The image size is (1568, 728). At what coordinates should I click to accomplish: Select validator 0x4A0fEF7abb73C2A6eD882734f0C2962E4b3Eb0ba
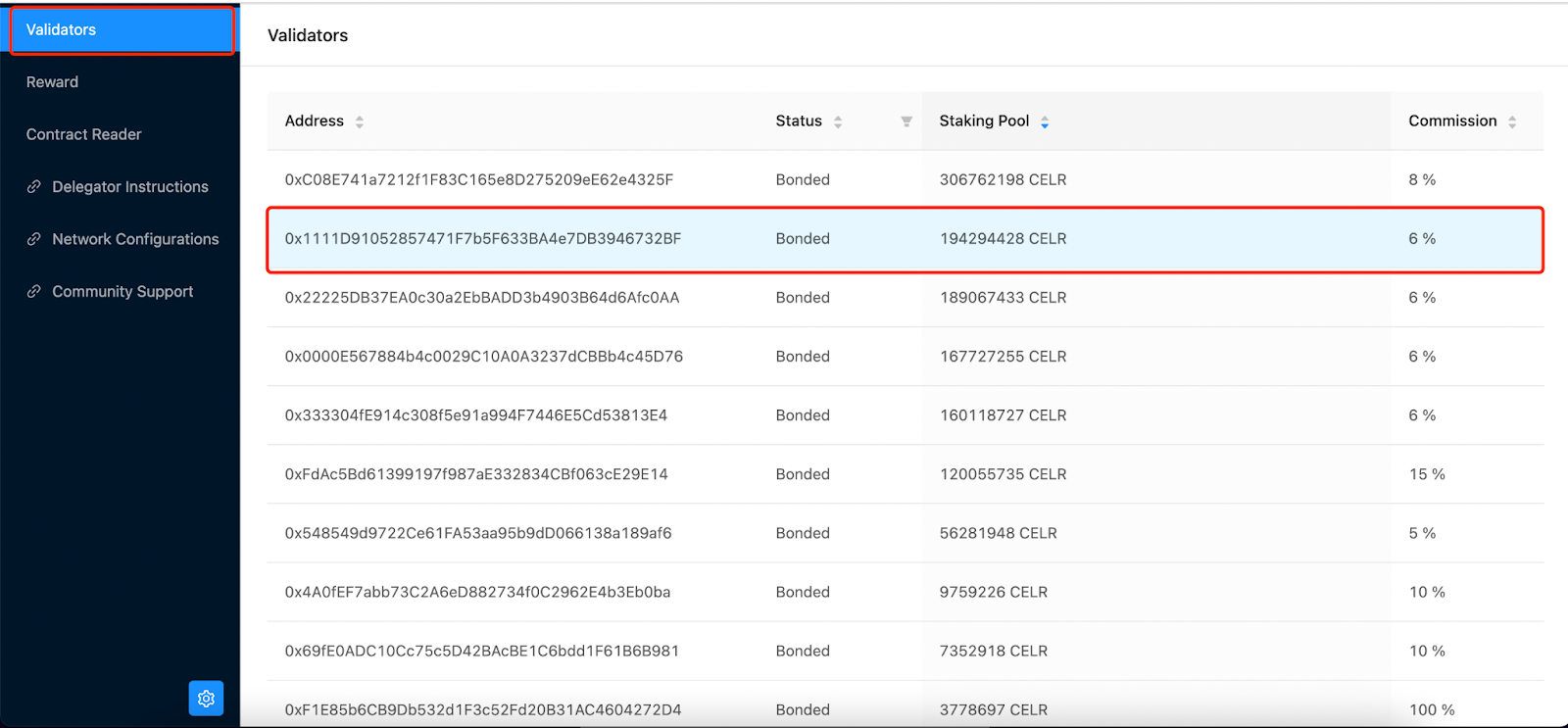(x=477, y=592)
